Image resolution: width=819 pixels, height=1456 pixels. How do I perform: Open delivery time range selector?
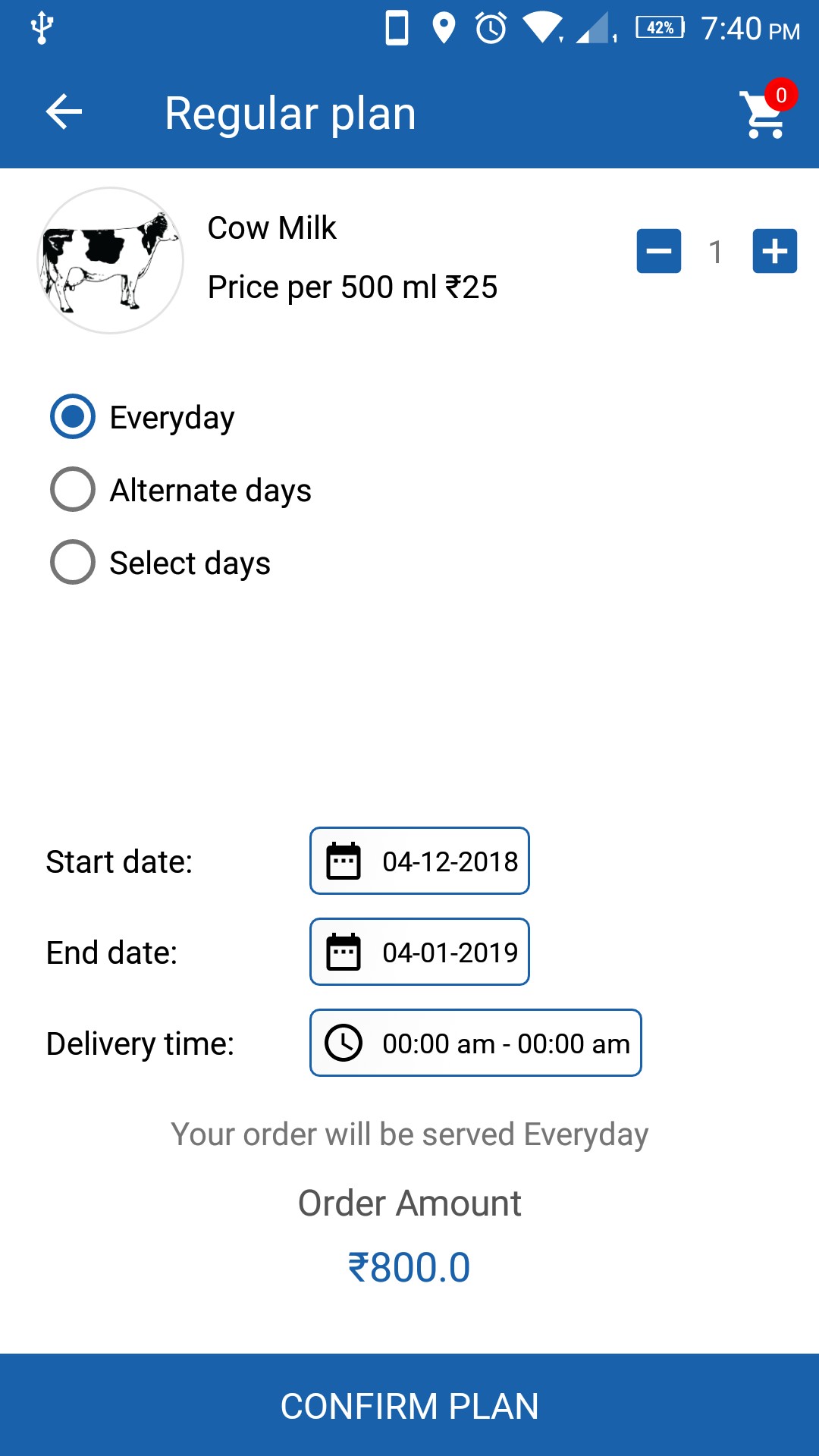pyautogui.click(x=506, y=1043)
